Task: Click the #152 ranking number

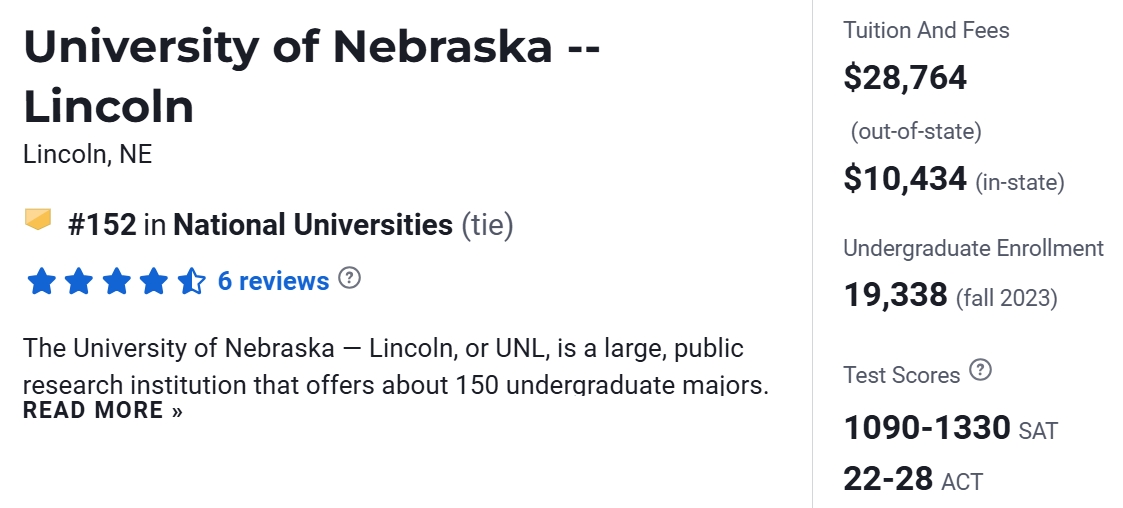Action: pyautogui.click(x=102, y=225)
